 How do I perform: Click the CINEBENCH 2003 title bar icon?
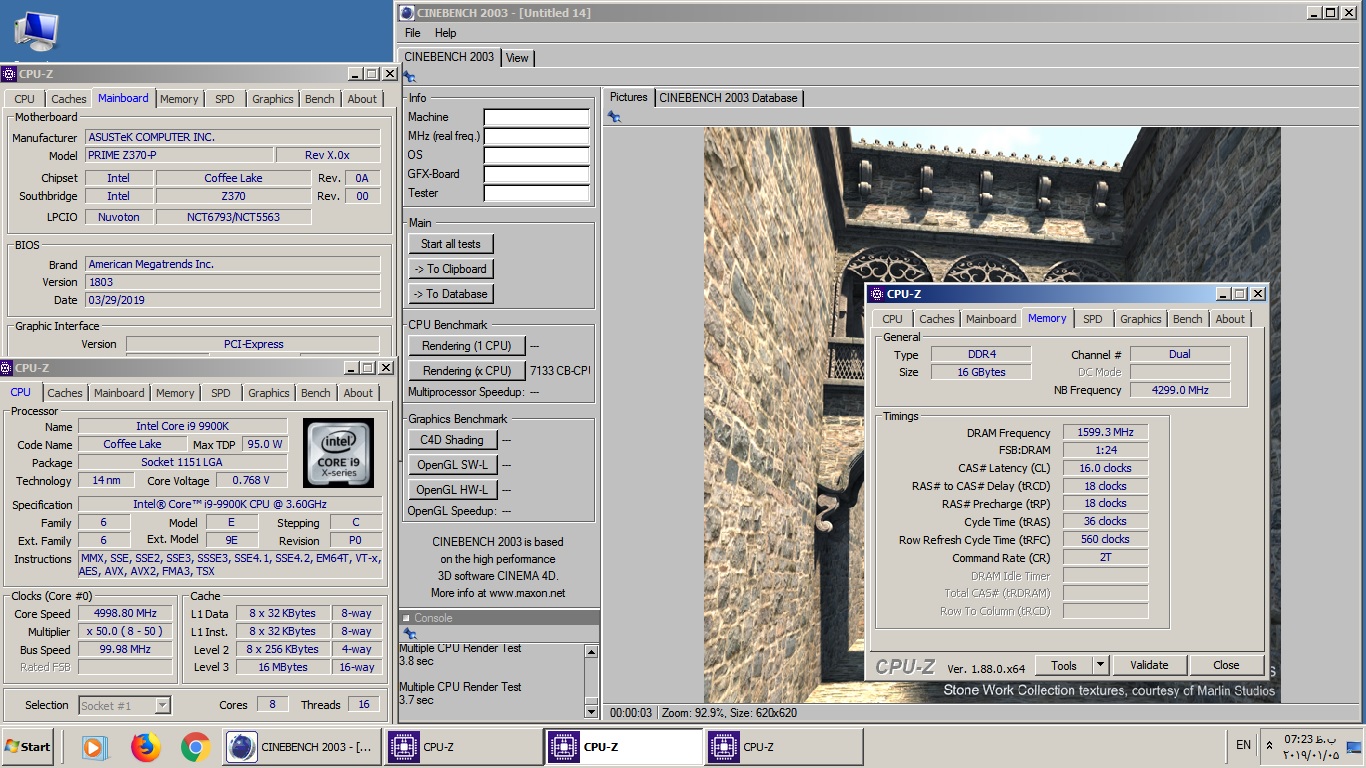click(x=406, y=13)
